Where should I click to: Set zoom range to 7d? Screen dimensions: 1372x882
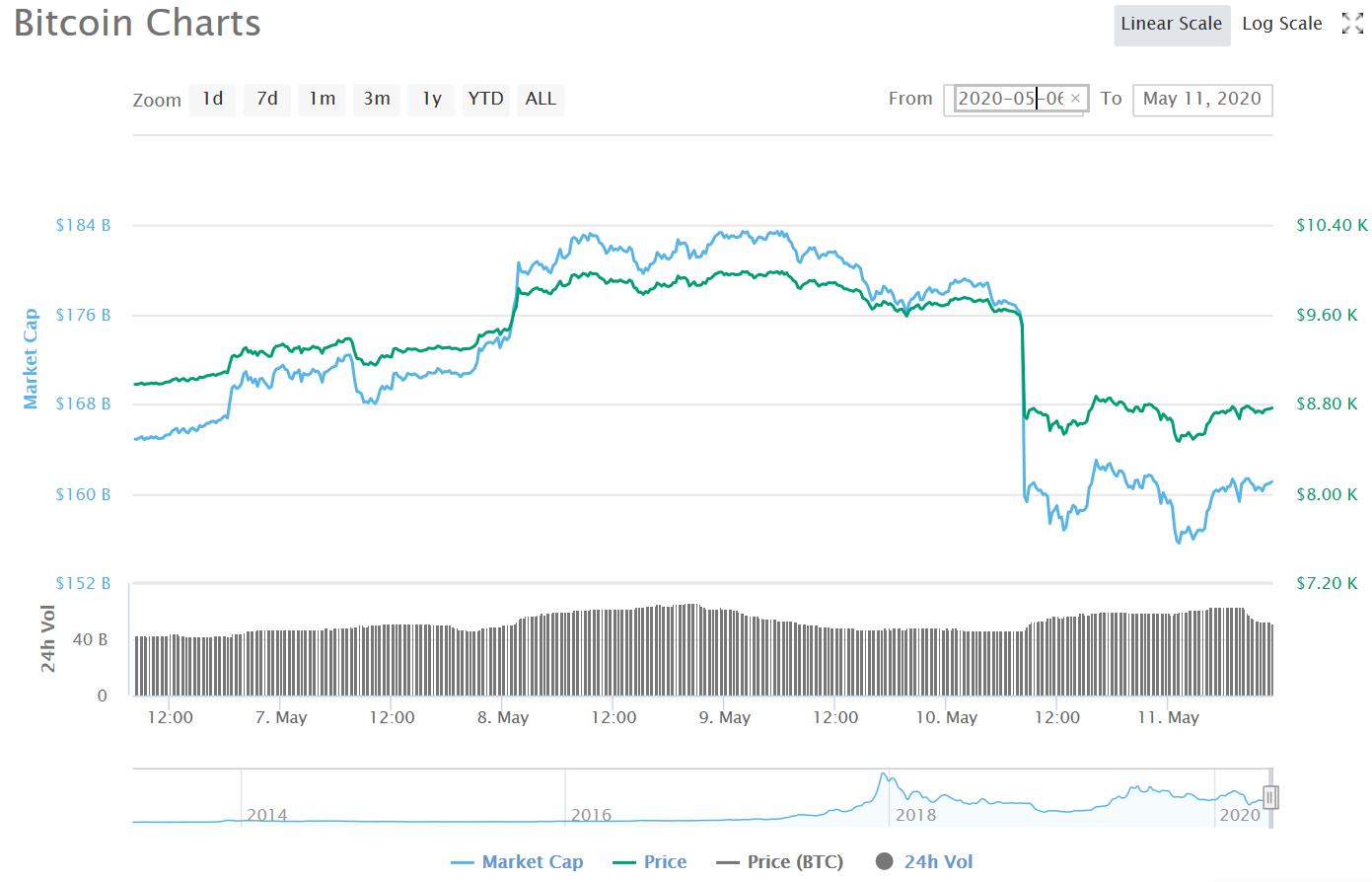tap(266, 99)
